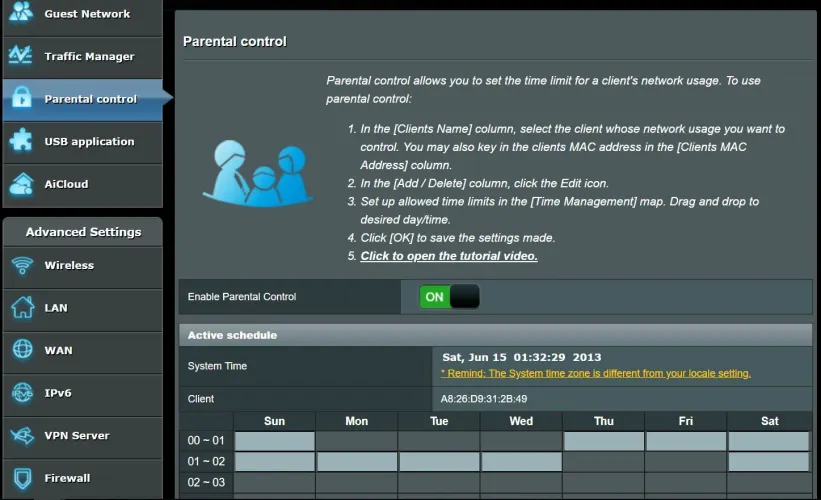Open Traffic Manager via its graph icon
The height and width of the screenshot is (500, 821).
click(22, 56)
